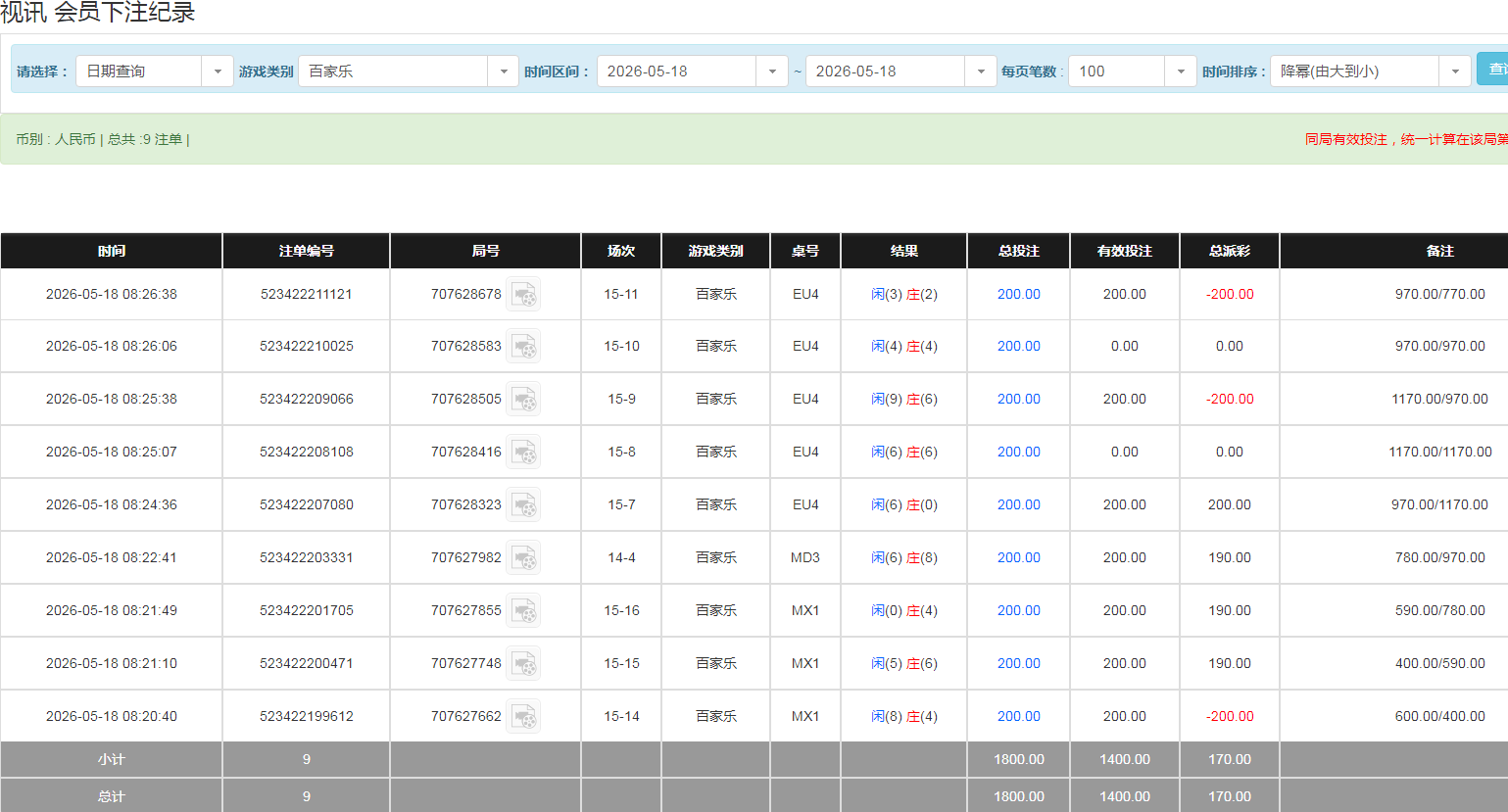Screen dimensions: 1508x812
Task: Open the 日期查询 query type dropdown
Action: (155, 72)
